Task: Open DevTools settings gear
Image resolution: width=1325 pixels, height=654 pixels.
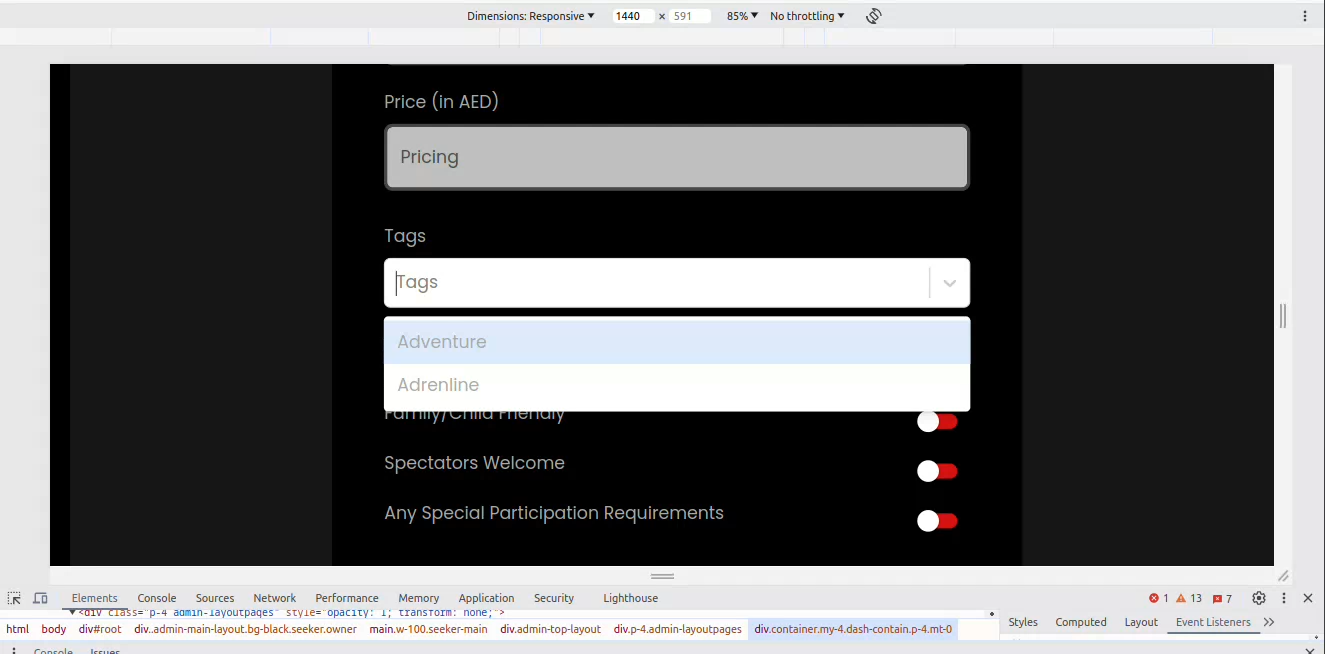Action: [1259, 598]
